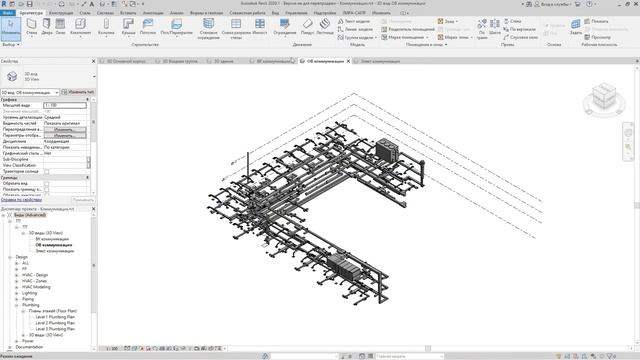Click Save in the quick access toolbar

click(x=29, y=4)
